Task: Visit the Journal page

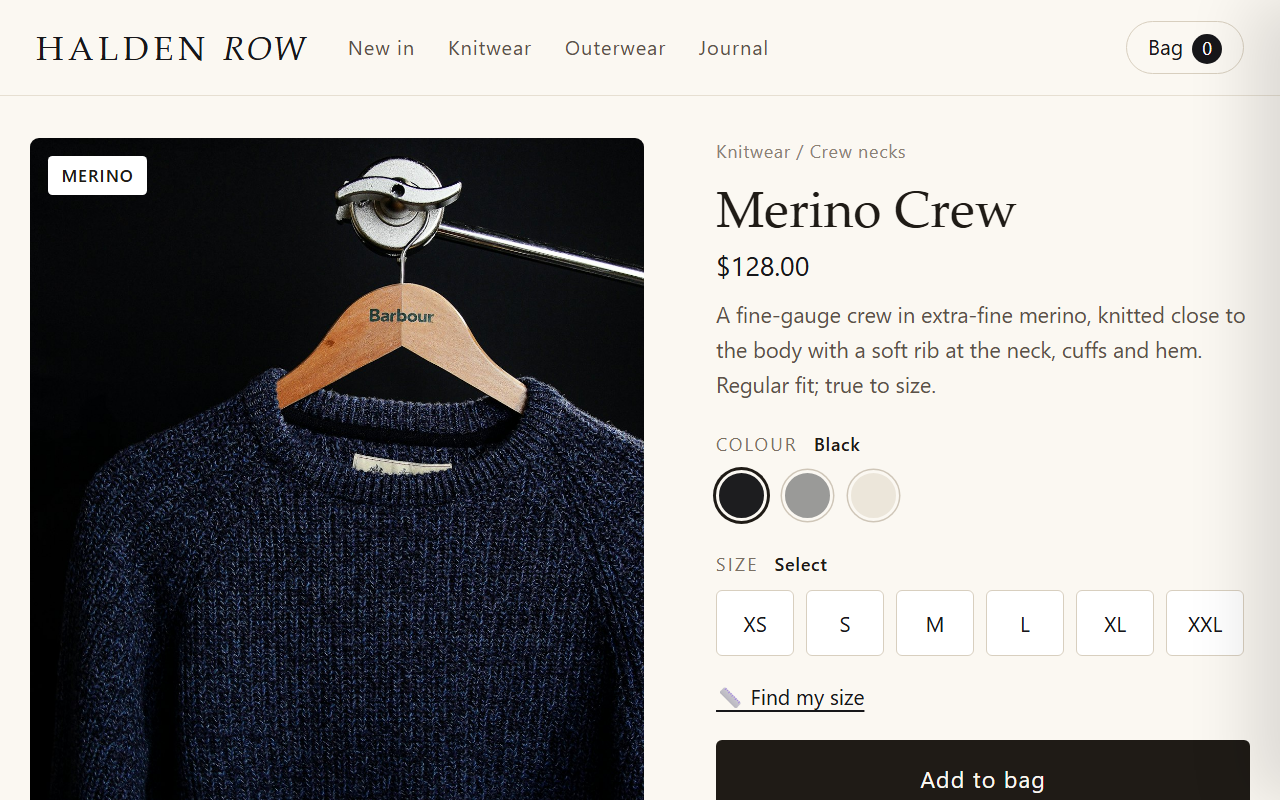Action: 733,48
